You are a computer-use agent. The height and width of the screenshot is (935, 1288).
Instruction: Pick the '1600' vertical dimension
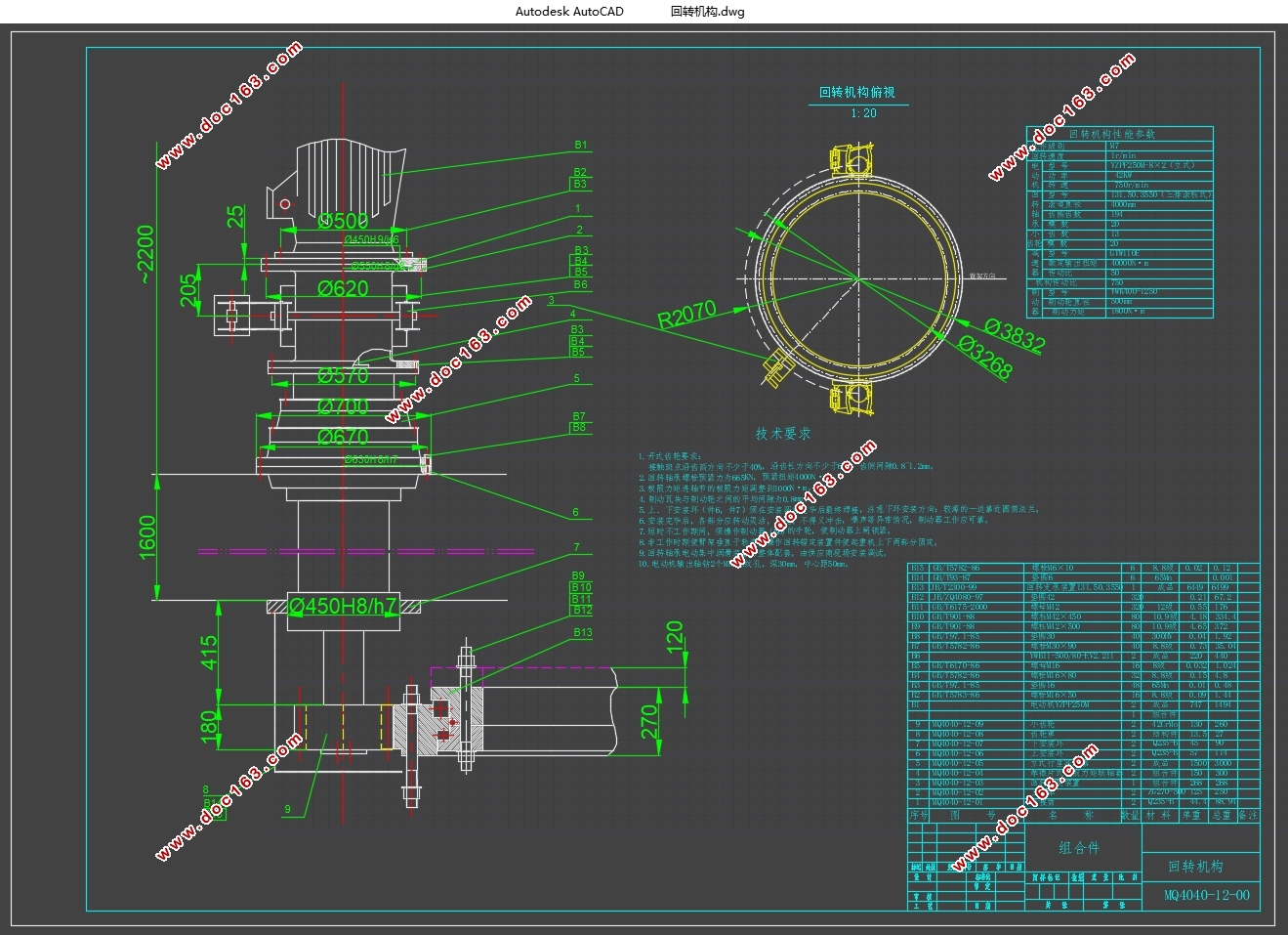coord(147,537)
